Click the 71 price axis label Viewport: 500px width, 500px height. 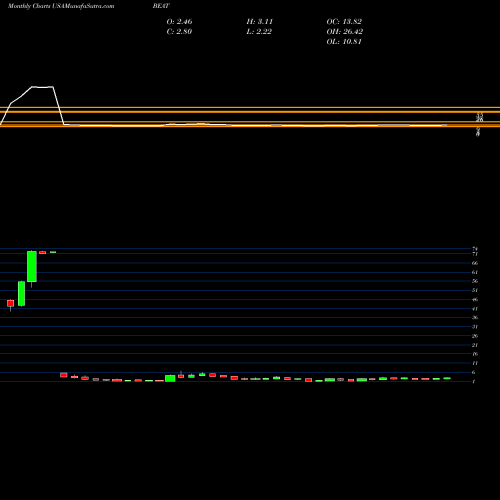[x=475, y=254]
